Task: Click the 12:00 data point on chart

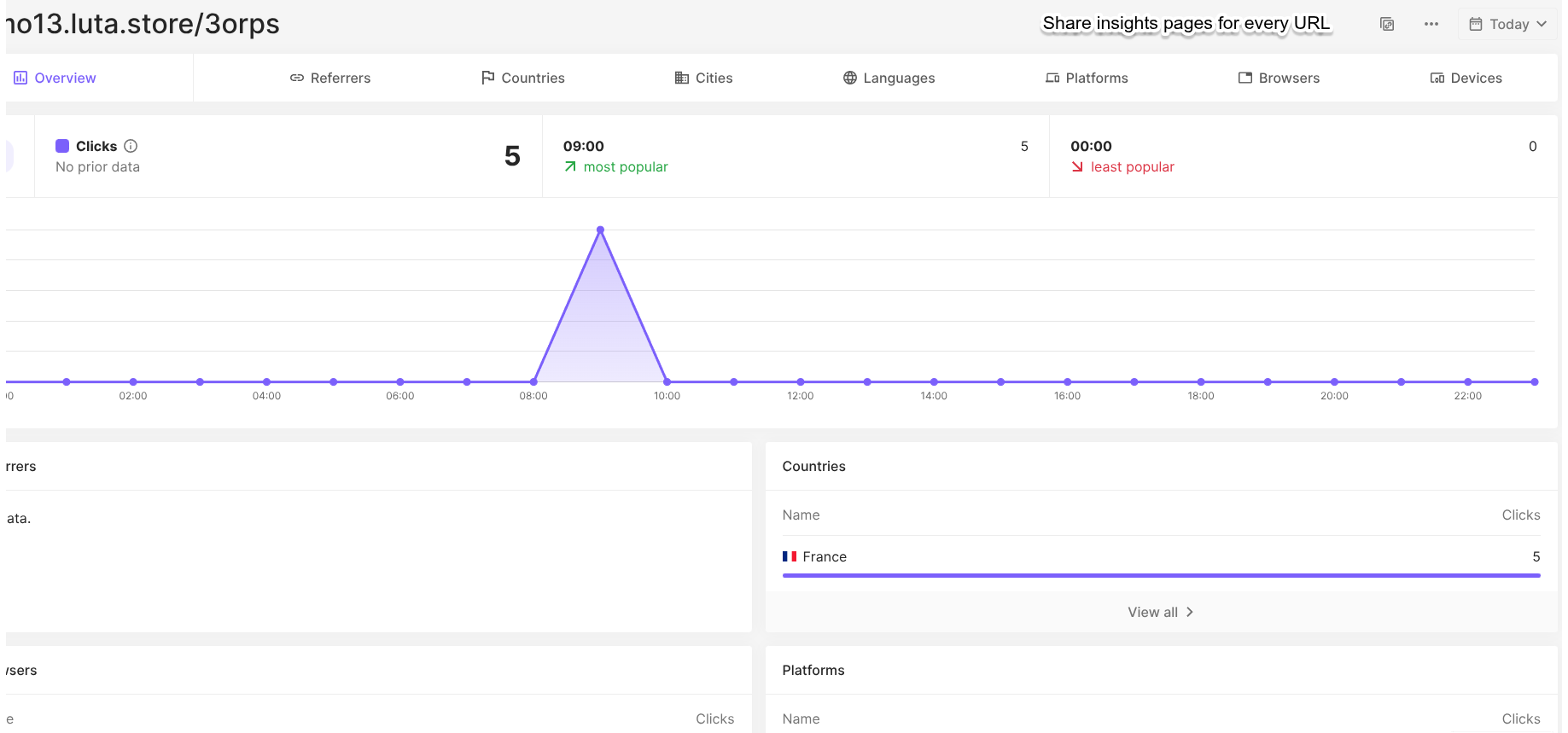Action: (801, 381)
